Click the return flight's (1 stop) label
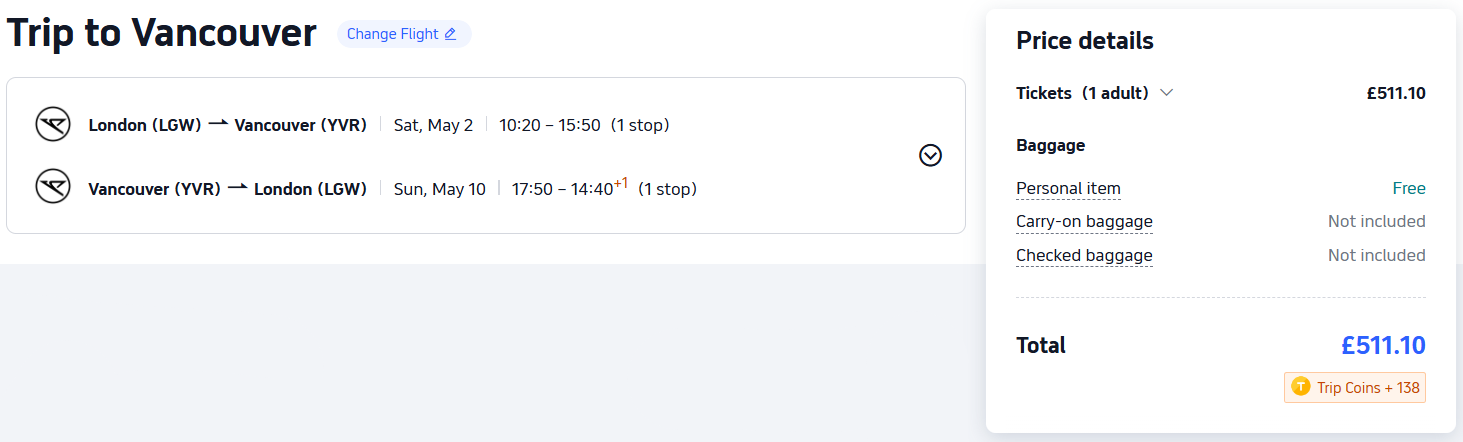This screenshot has height=442, width=1463. (x=667, y=188)
